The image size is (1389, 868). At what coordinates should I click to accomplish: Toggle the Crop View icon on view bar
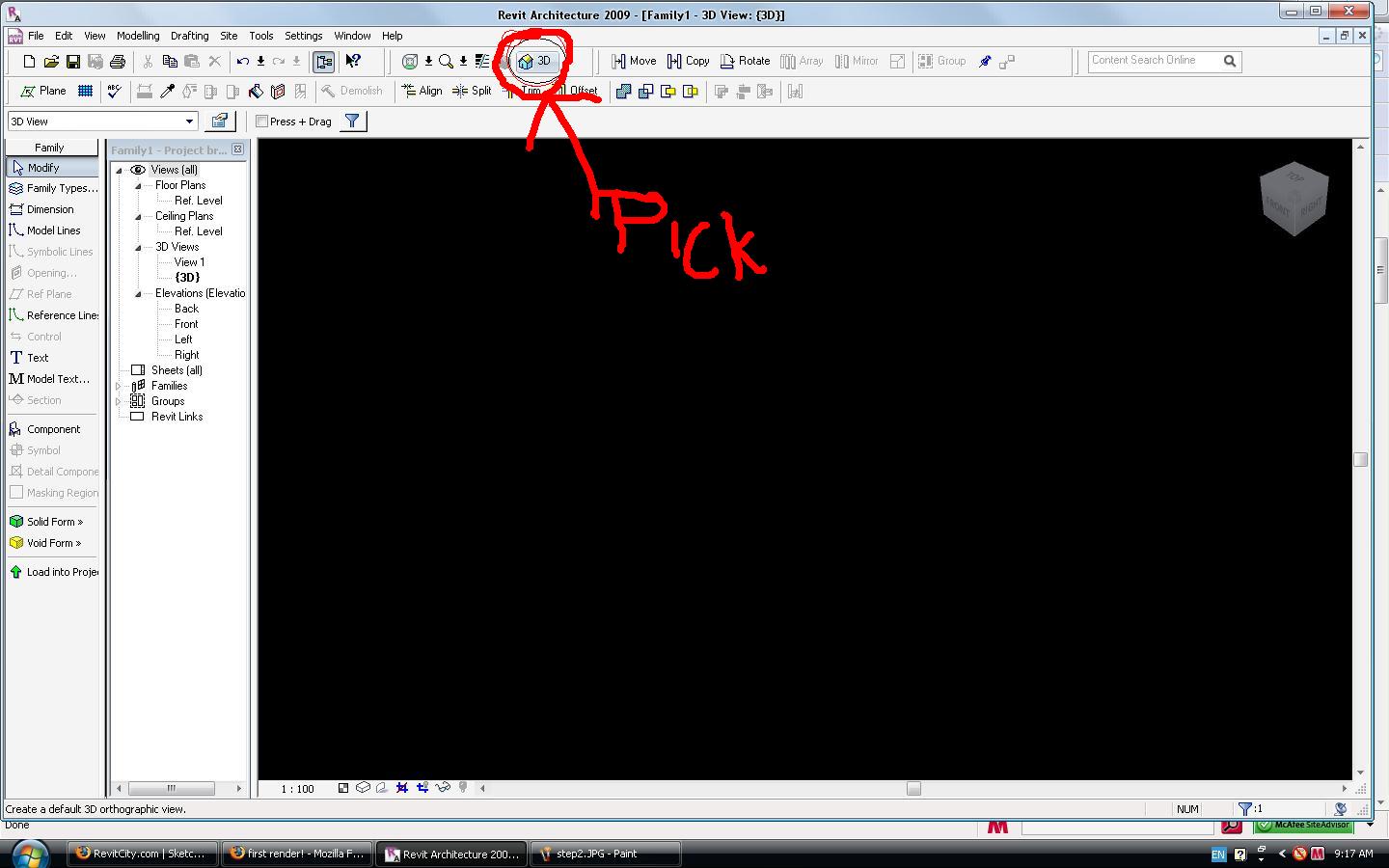pos(402,788)
